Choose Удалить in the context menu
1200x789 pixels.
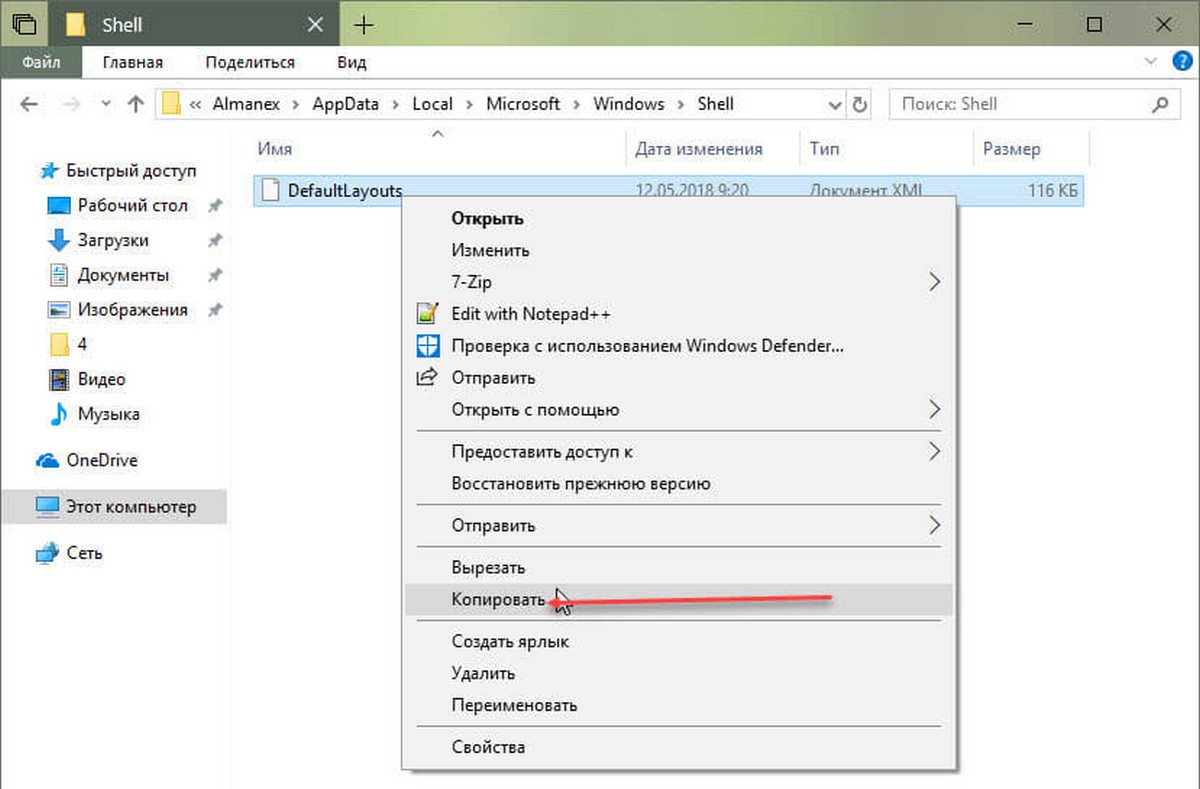679,674
